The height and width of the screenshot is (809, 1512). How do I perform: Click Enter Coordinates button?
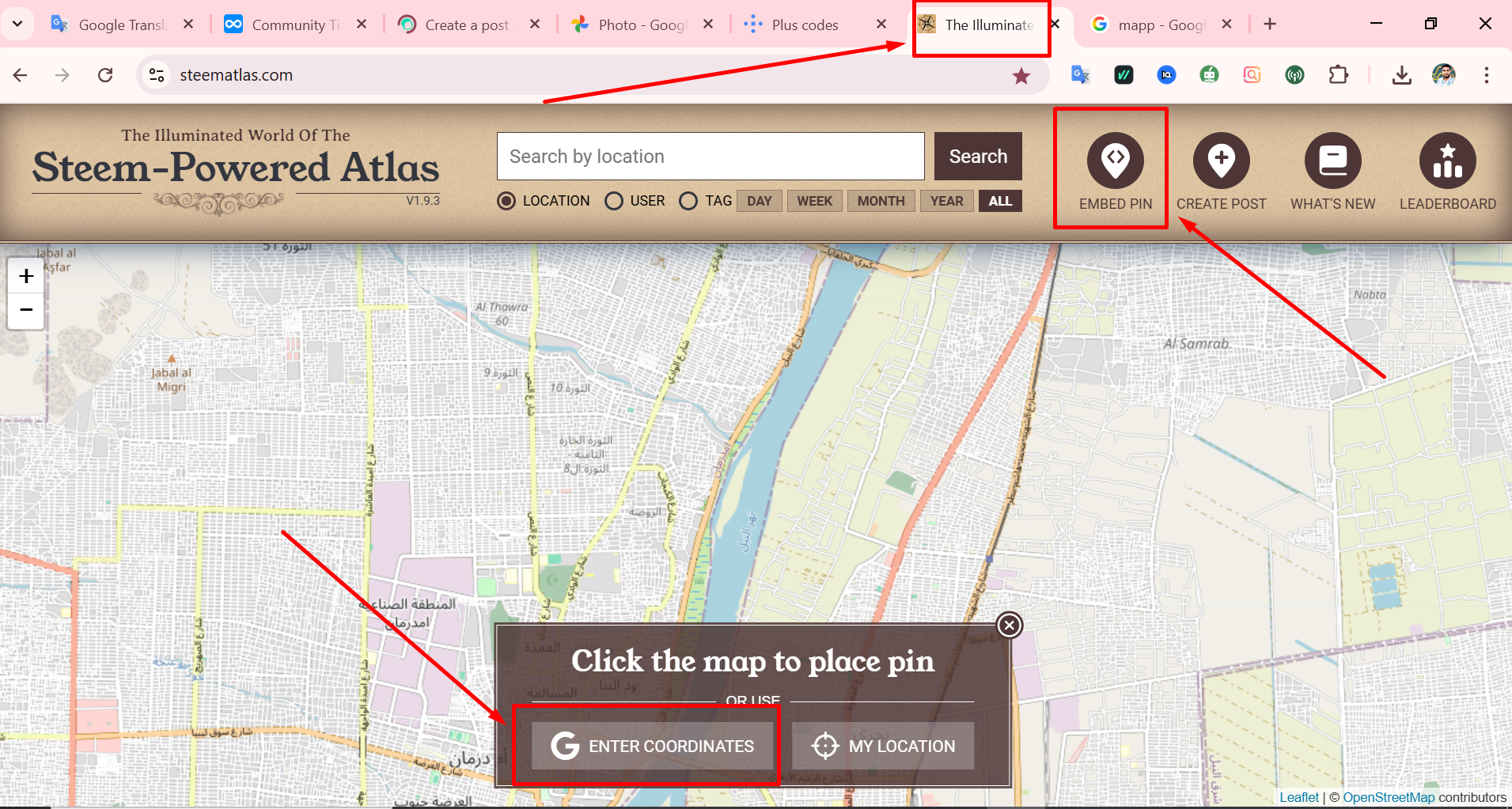coord(652,746)
